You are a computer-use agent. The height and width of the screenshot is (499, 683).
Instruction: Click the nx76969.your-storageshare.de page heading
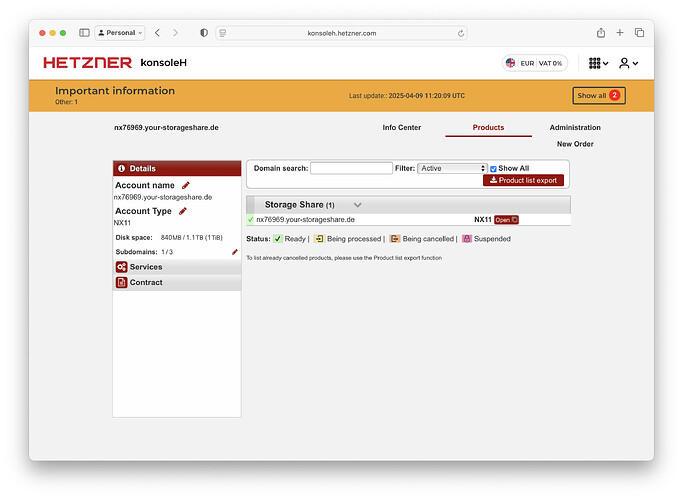(x=166, y=128)
